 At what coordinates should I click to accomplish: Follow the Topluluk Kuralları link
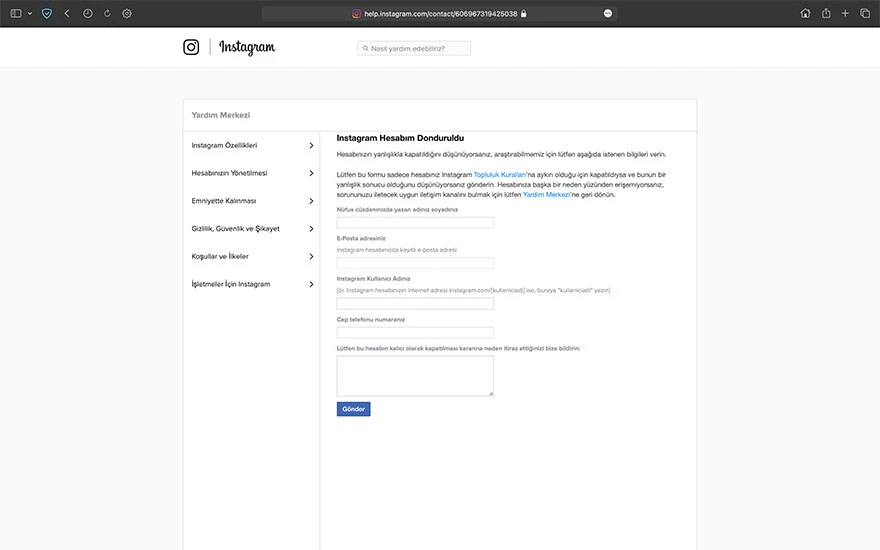[x=499, y=175]
